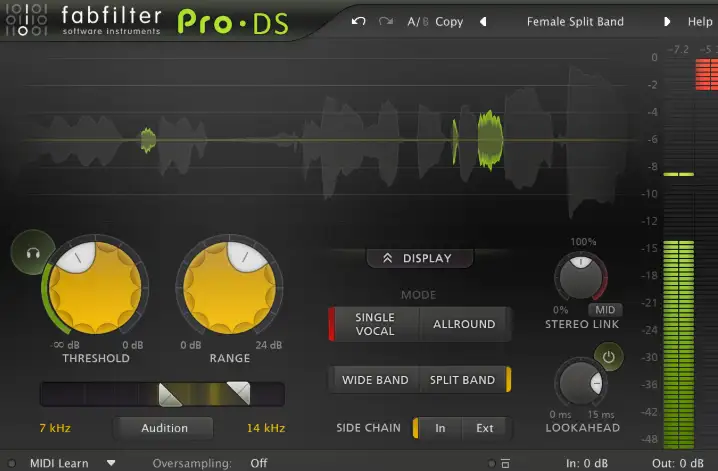The width and height of the screenshot is (718, 471).
Task: Click the left high-pass filter handle
Action: [169, 395]
